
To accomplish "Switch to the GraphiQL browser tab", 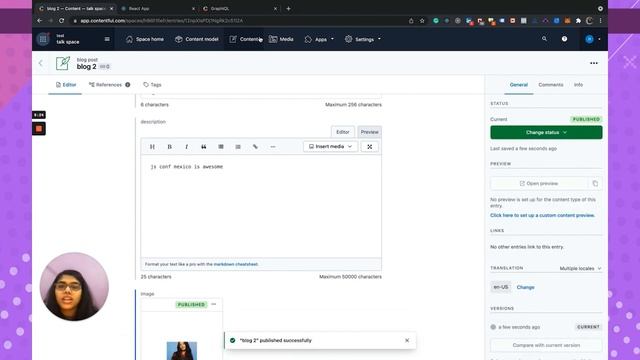I will tap(240, 8).
